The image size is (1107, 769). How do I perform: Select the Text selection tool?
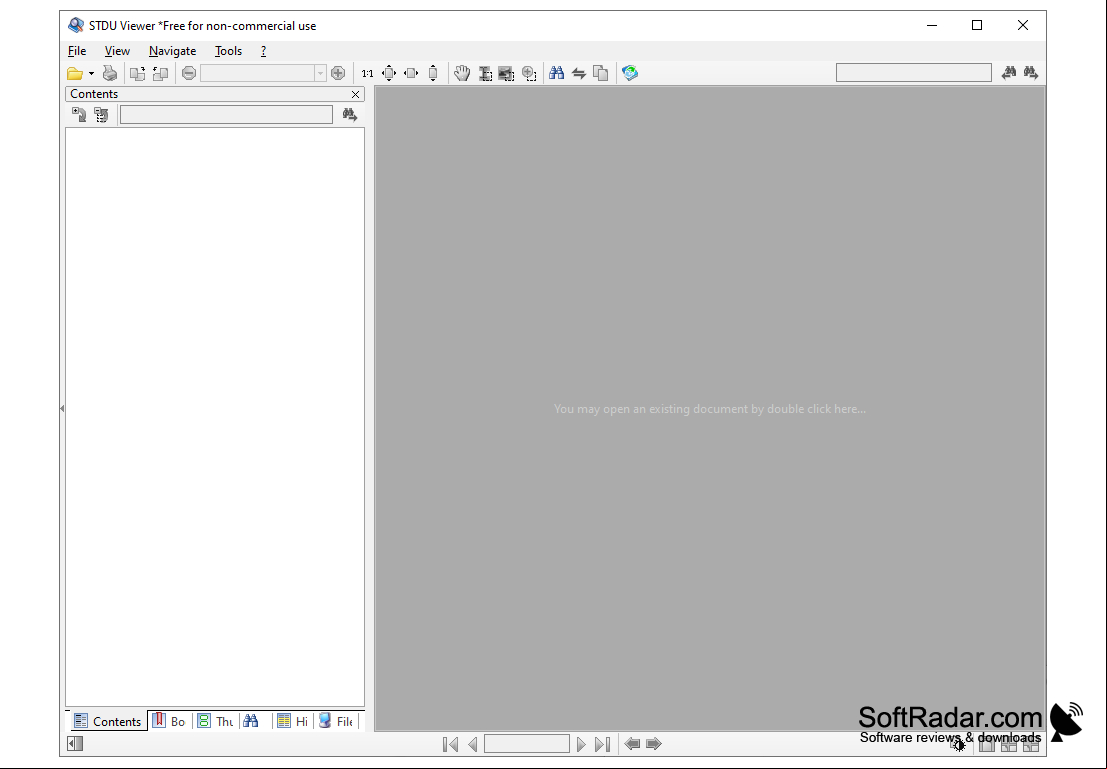485,73
